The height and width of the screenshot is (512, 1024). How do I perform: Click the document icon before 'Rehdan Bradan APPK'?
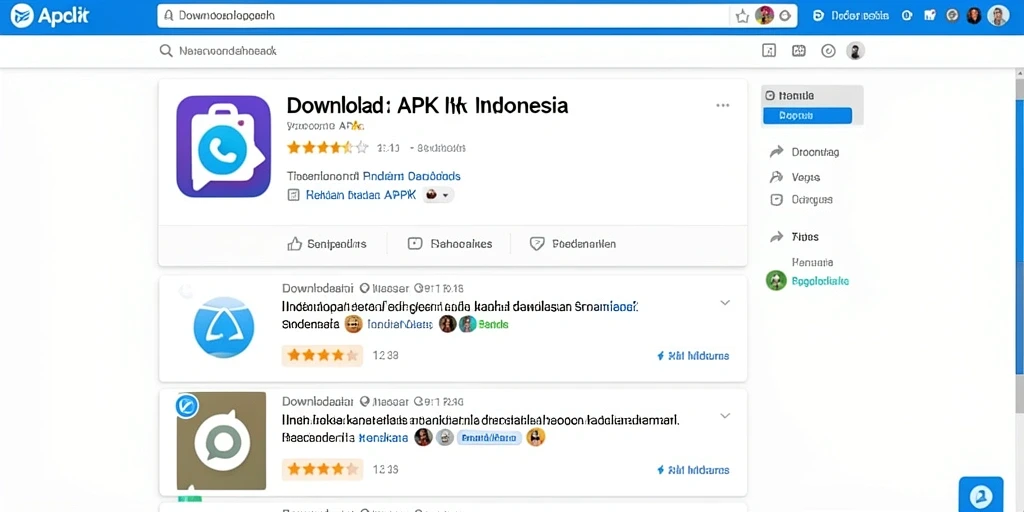point(294,195)
